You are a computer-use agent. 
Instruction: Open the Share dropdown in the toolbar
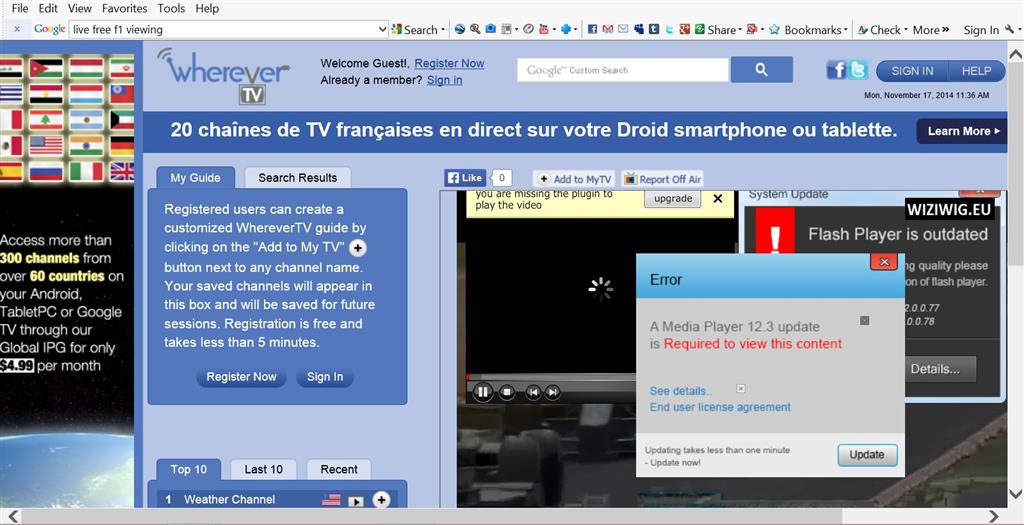click(x=740, y=29)
